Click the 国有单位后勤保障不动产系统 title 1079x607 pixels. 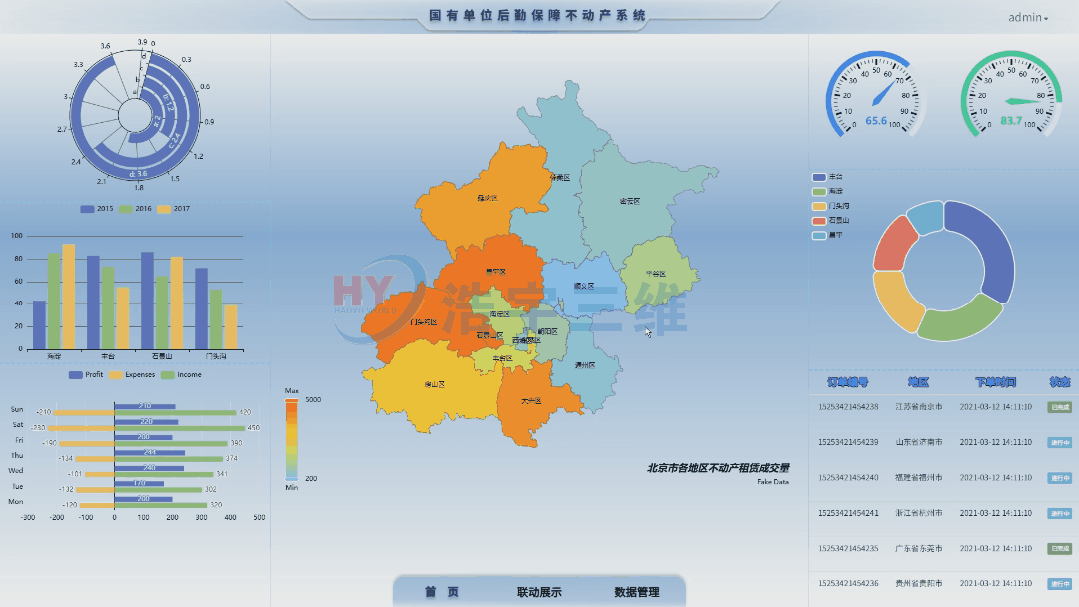point(537,15)
